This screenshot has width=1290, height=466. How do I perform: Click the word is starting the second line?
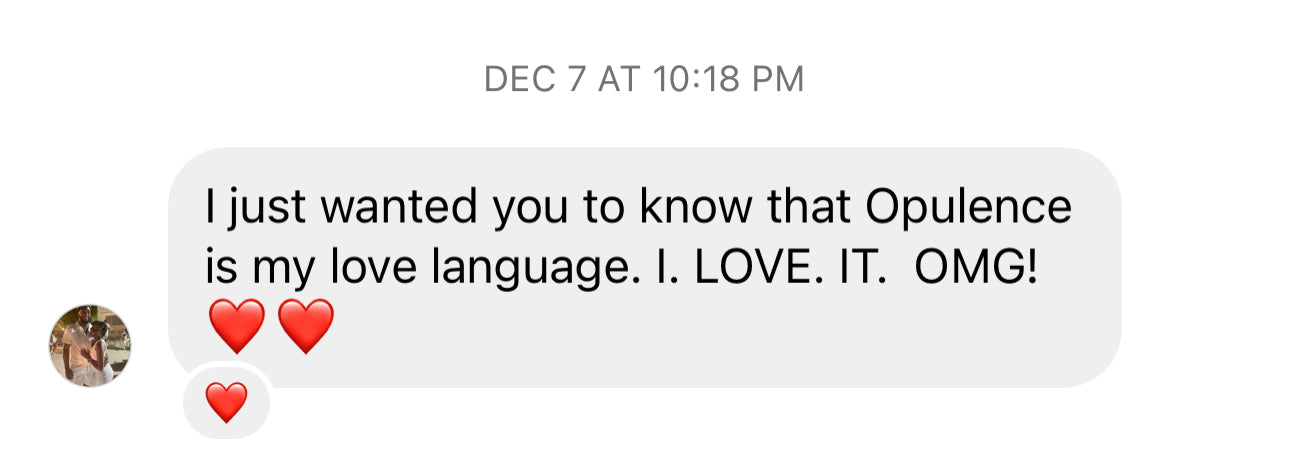click(217, 269)
